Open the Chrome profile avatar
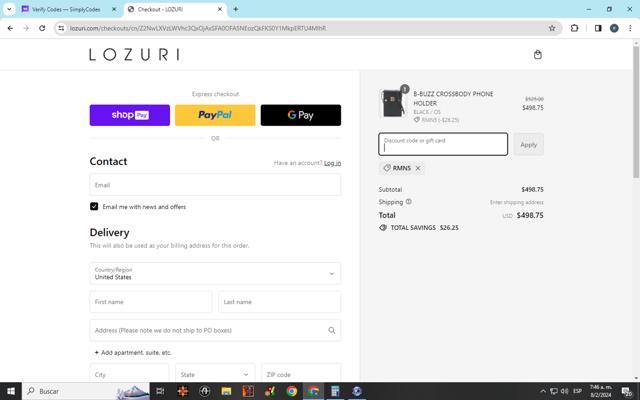Viewport: 640px width, 400px height. (x=614, y=28)
